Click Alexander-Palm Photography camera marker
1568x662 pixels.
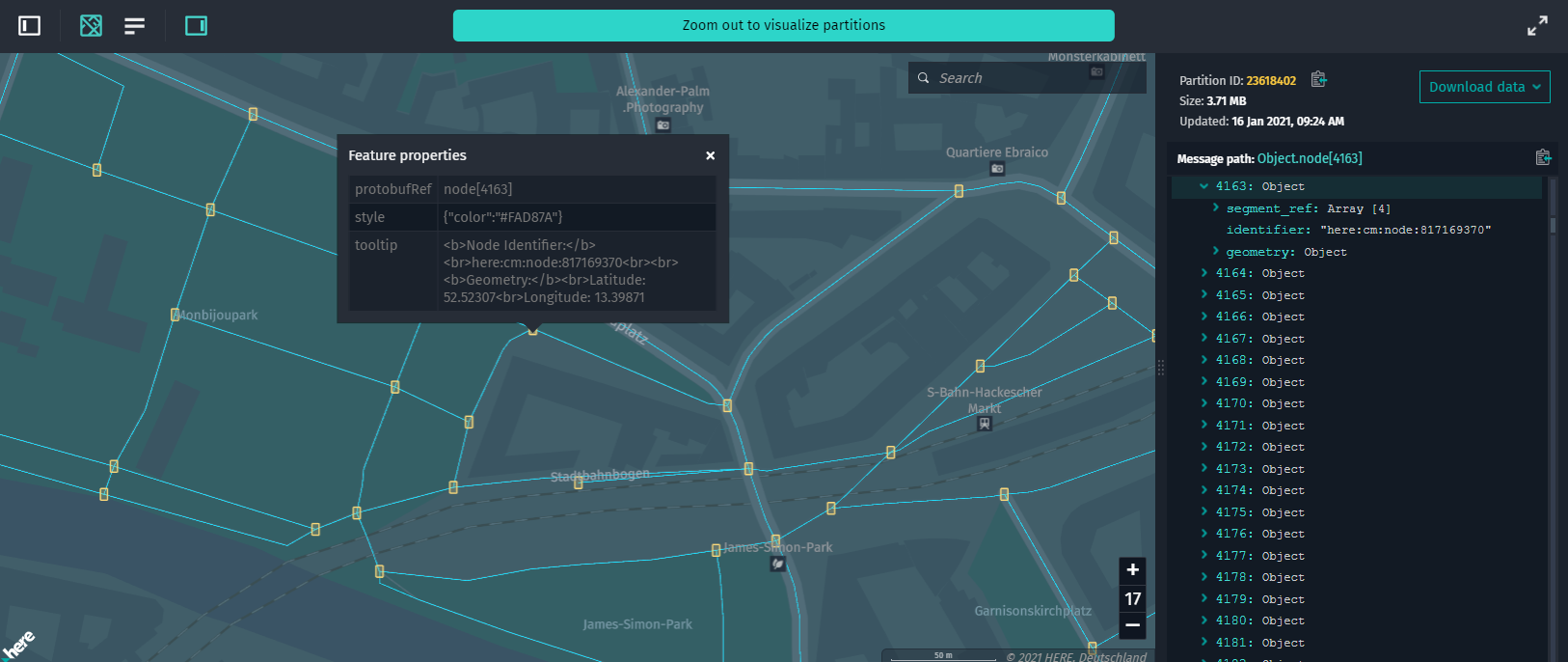pos(663,125)
